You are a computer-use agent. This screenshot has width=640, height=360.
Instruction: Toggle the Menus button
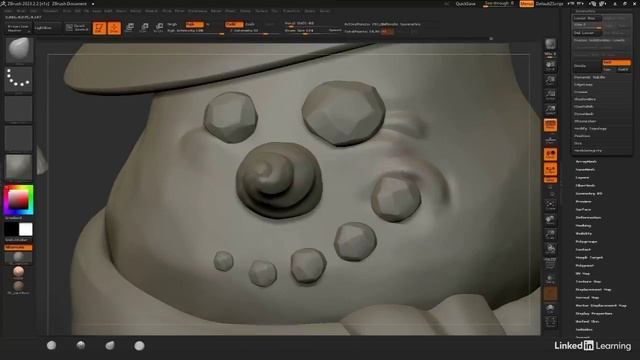[526, 4]
